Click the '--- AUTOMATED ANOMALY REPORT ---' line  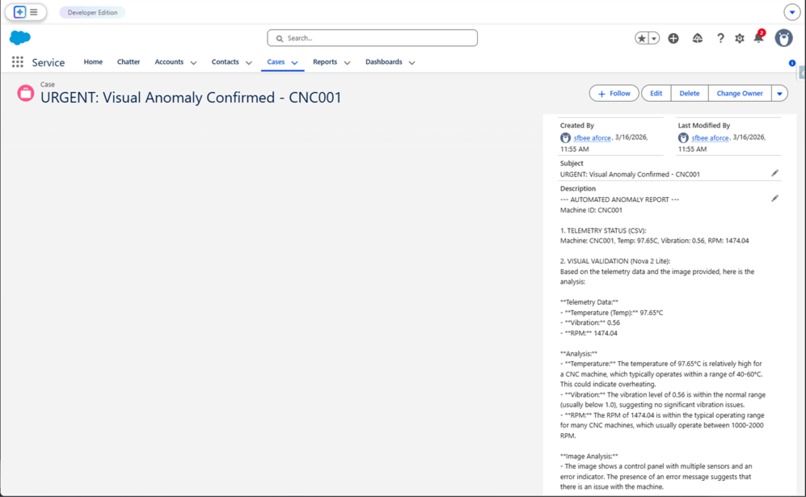619,199
